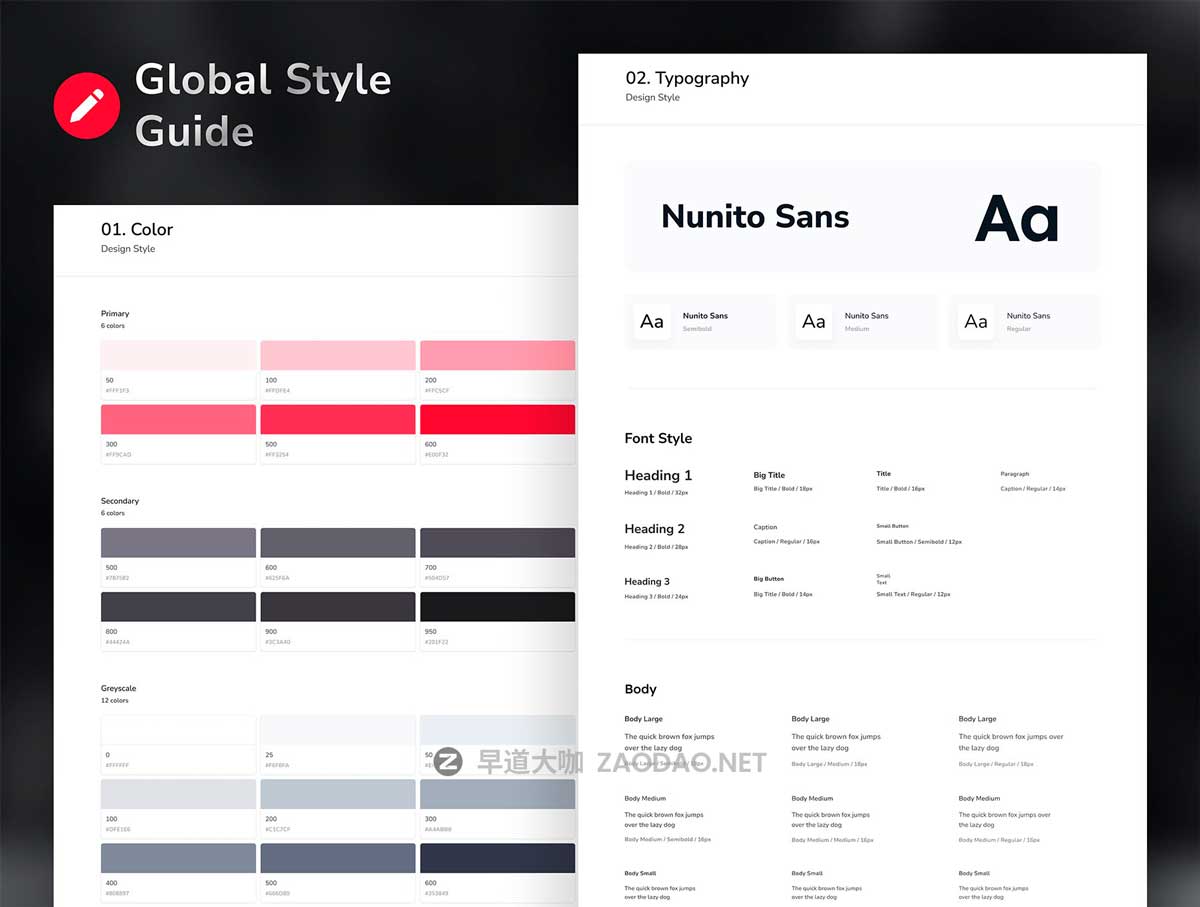Pick the Primary 200 pink swatch

tap(497, 355)
